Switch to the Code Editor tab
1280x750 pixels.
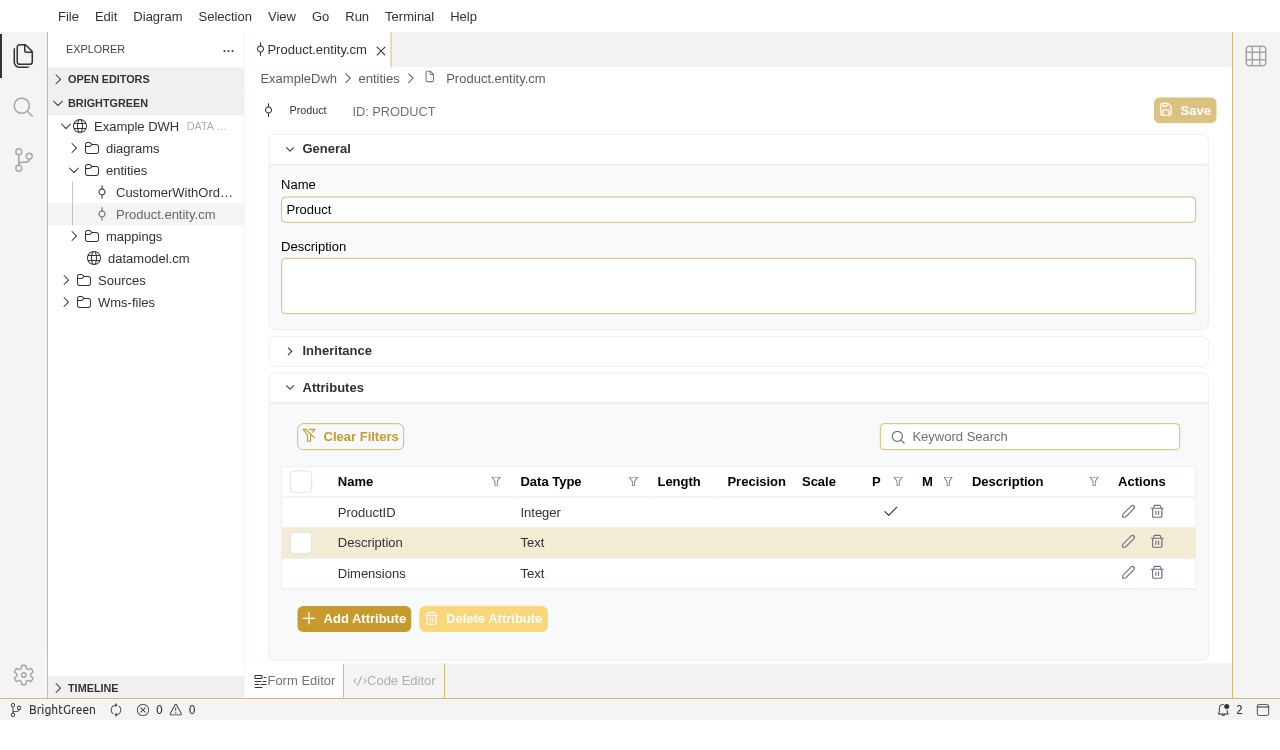[394, 681]
